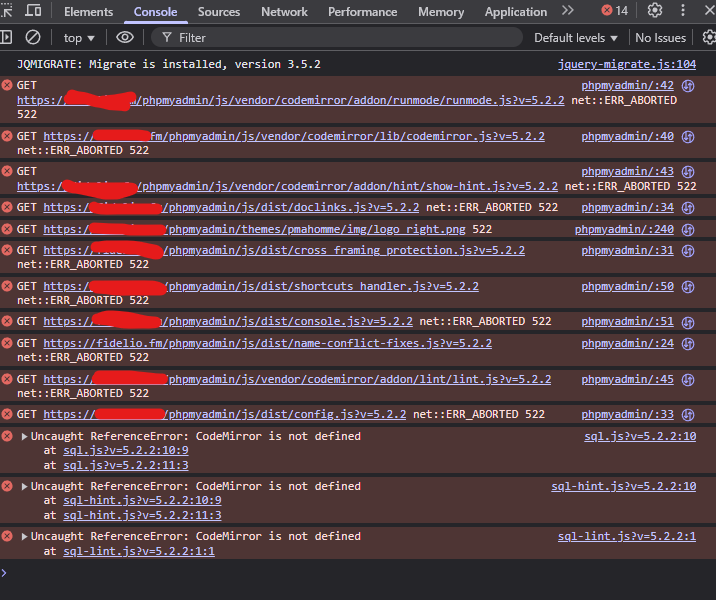The width and height of the screenshot is (716, 600).
Task: Click the reload icon next to phpmyadmin/:50
Action: pos(688,287)
